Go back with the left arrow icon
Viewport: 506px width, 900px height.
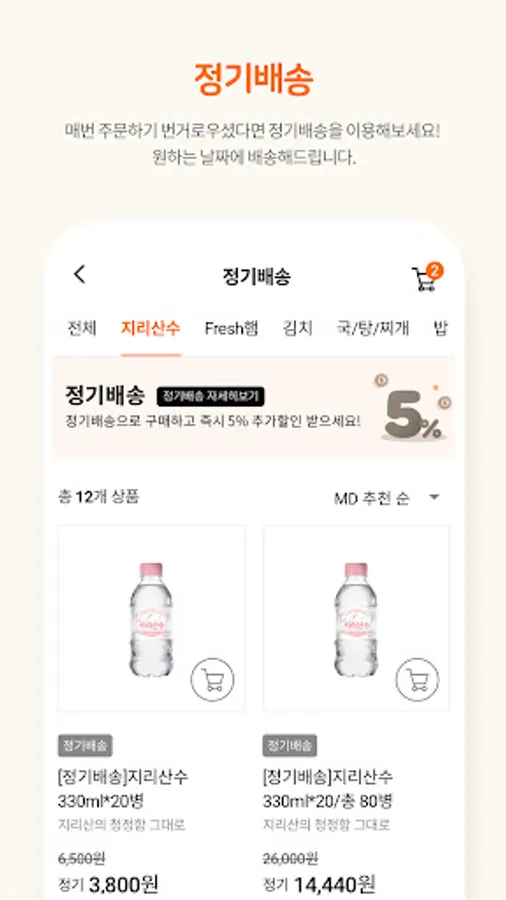pyautogui.click(x=80, y=274)
